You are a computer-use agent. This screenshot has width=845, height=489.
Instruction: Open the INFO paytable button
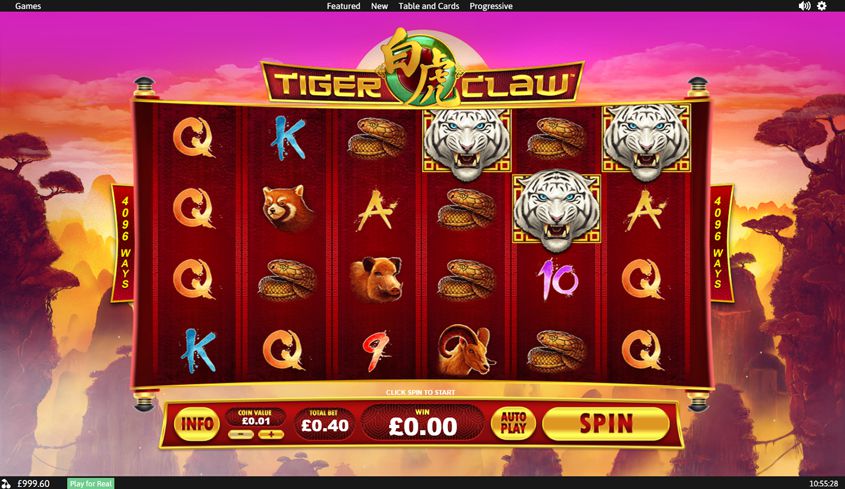(197, 424)
